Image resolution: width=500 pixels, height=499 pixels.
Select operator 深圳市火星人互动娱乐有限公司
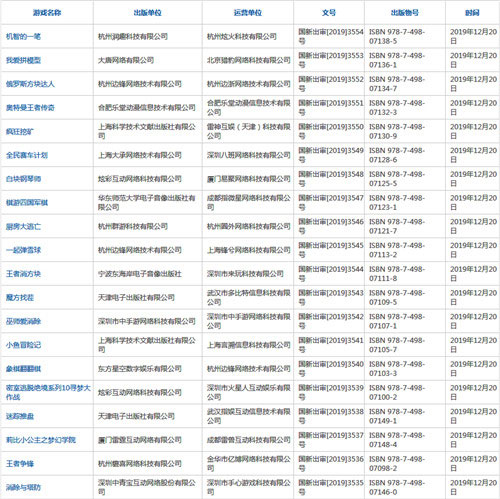pos(249,392)
